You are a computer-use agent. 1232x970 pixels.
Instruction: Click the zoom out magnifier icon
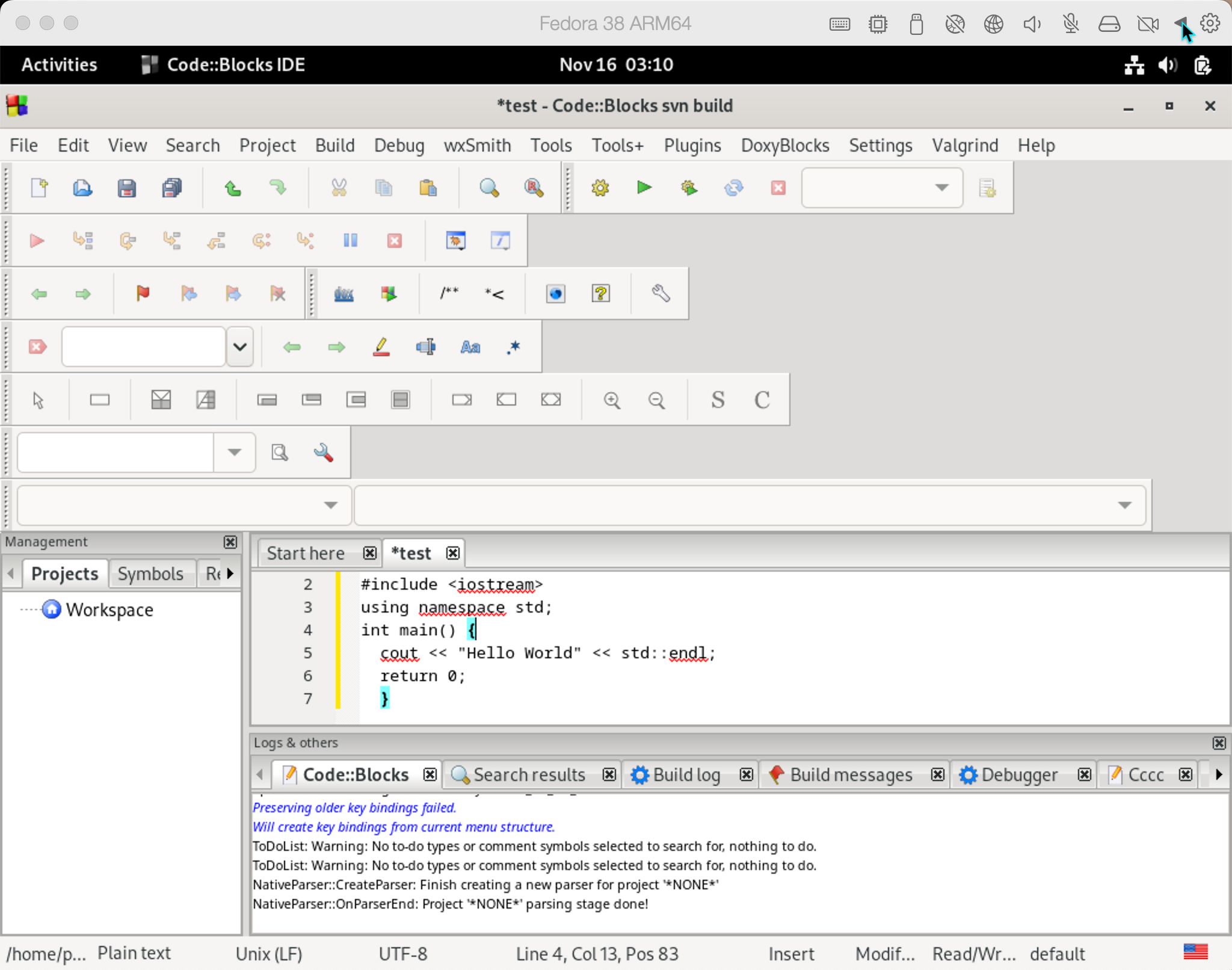pos(656,400)
